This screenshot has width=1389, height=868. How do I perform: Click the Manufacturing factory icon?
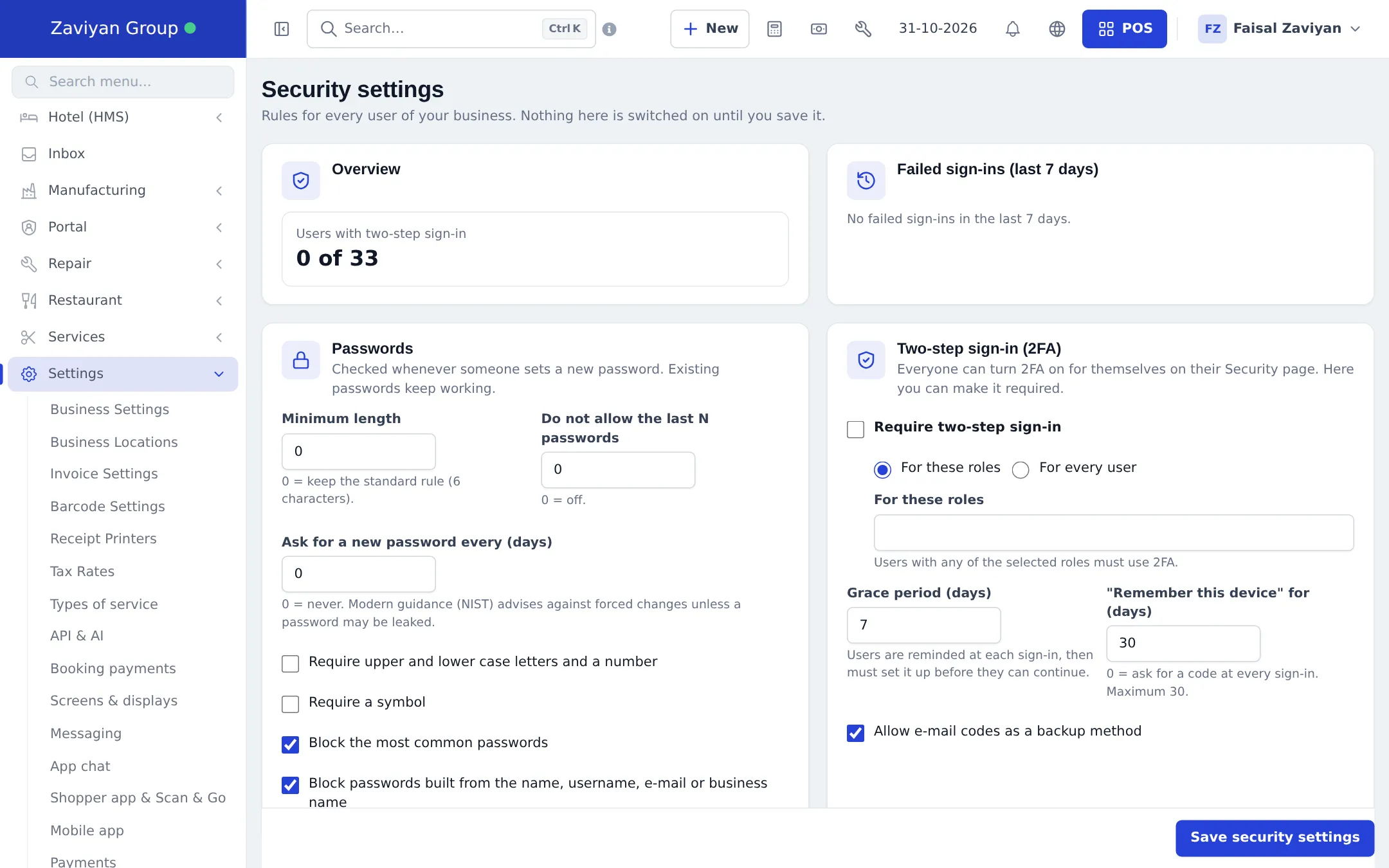coord(29,190)
